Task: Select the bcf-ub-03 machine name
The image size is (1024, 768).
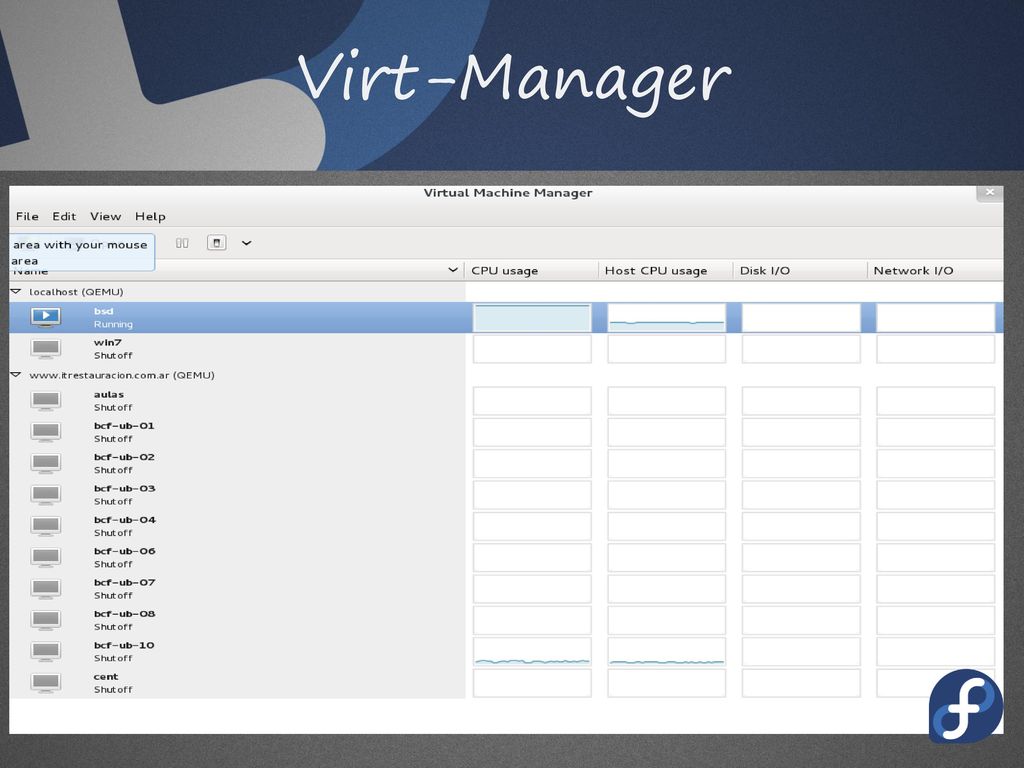Action: [x=124, y=488]
